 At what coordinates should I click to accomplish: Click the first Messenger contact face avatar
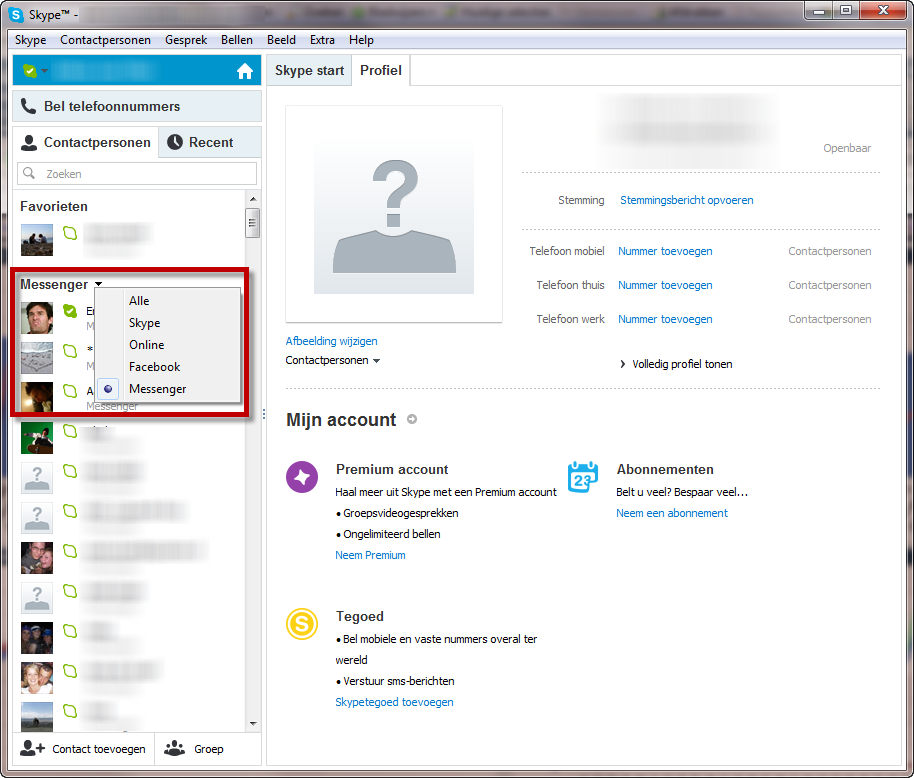pyautogui.click(x=37, y=318)
